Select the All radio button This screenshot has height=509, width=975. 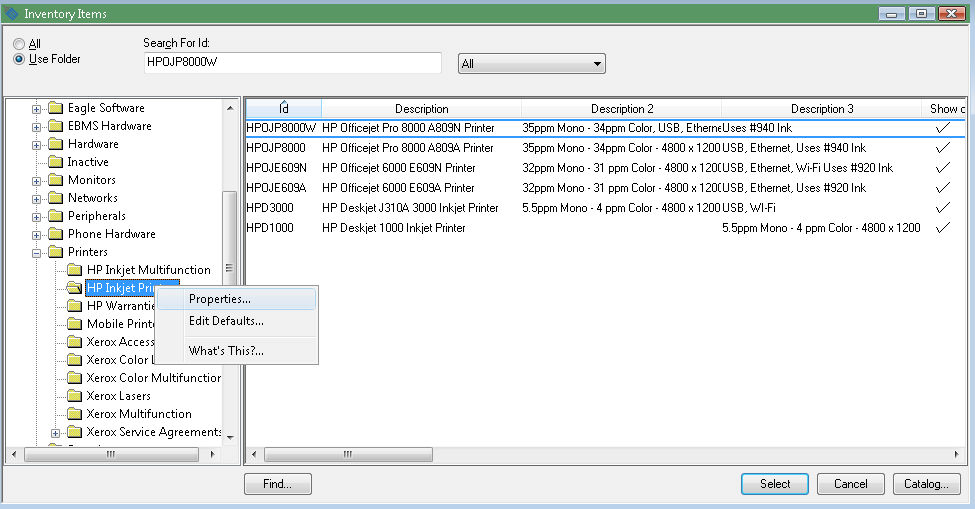pyautogui.click(x=19, y=44)
